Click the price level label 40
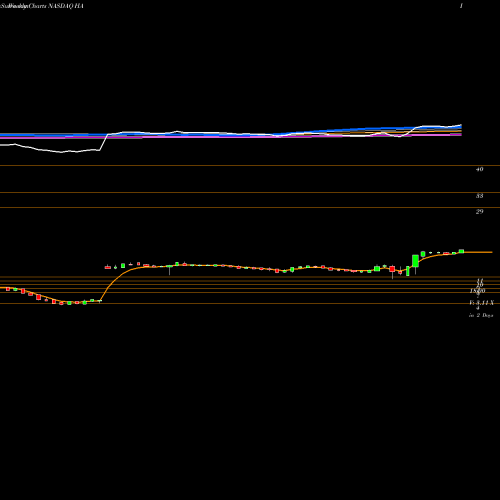Viewport: 500px width, 500px height. click(x=479, y=169)
